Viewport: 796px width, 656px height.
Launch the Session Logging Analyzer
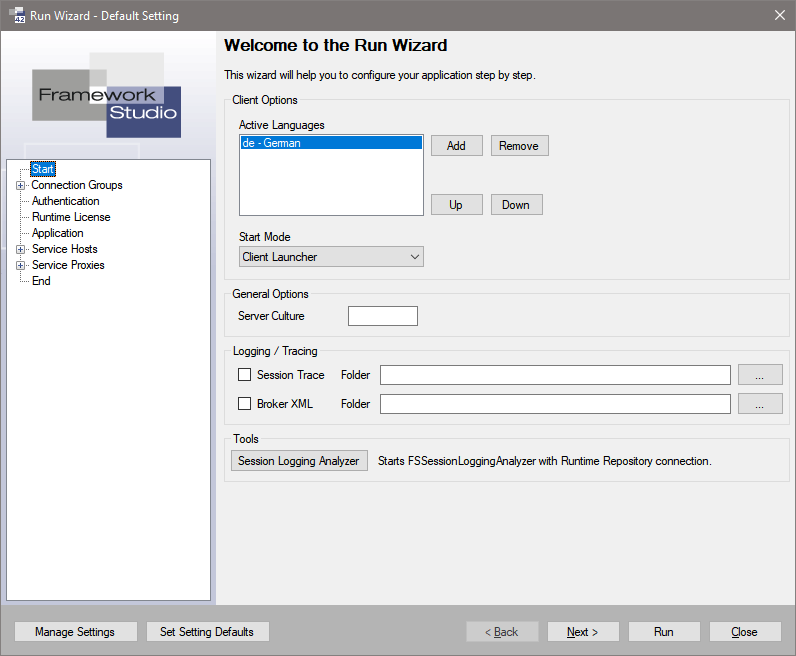tap(299, 461)
